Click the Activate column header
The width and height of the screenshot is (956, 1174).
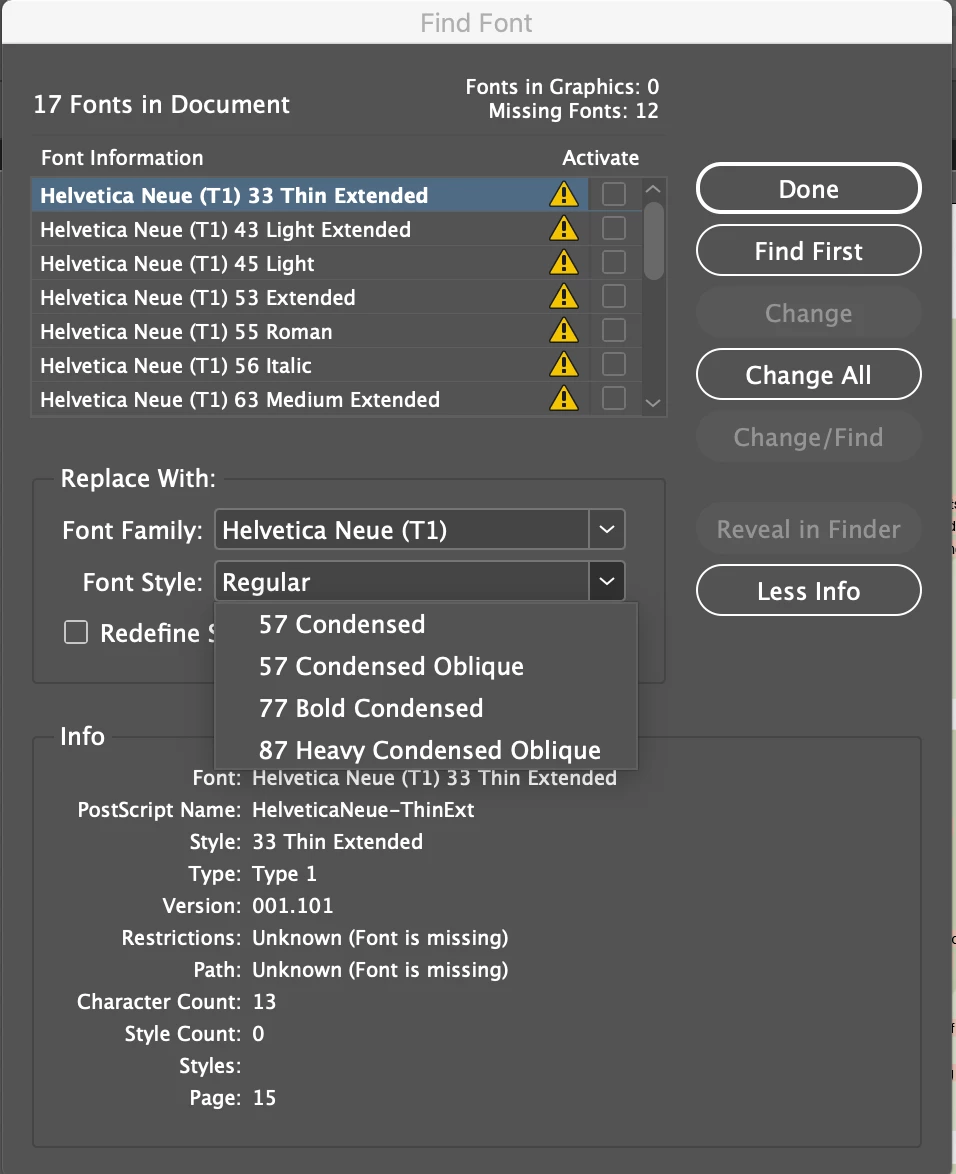[600, 157]
